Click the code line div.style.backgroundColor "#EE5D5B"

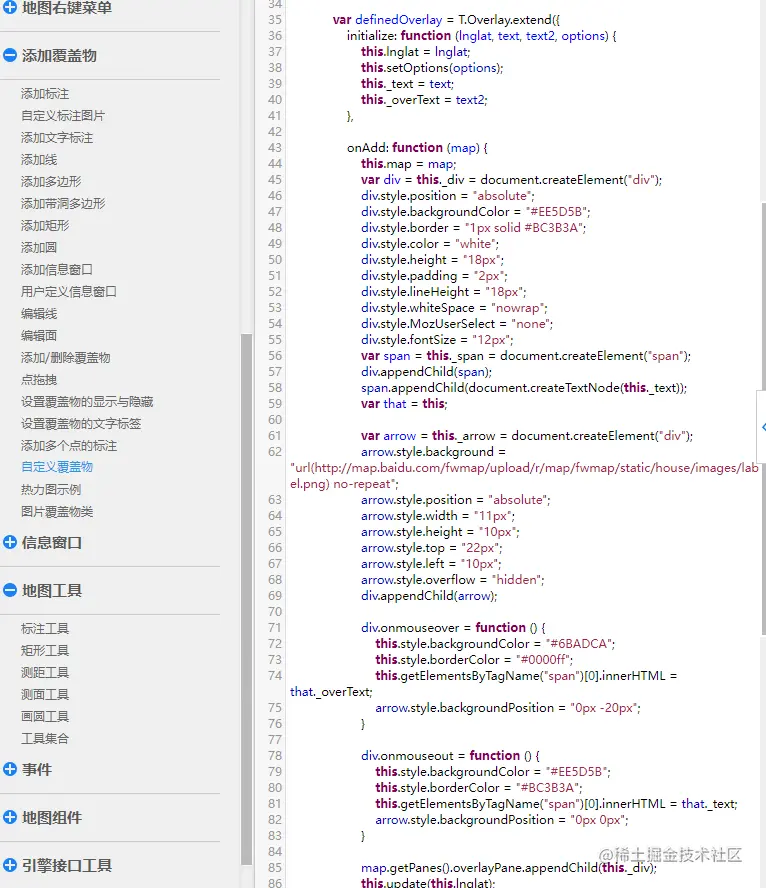(x=476, y=212)
